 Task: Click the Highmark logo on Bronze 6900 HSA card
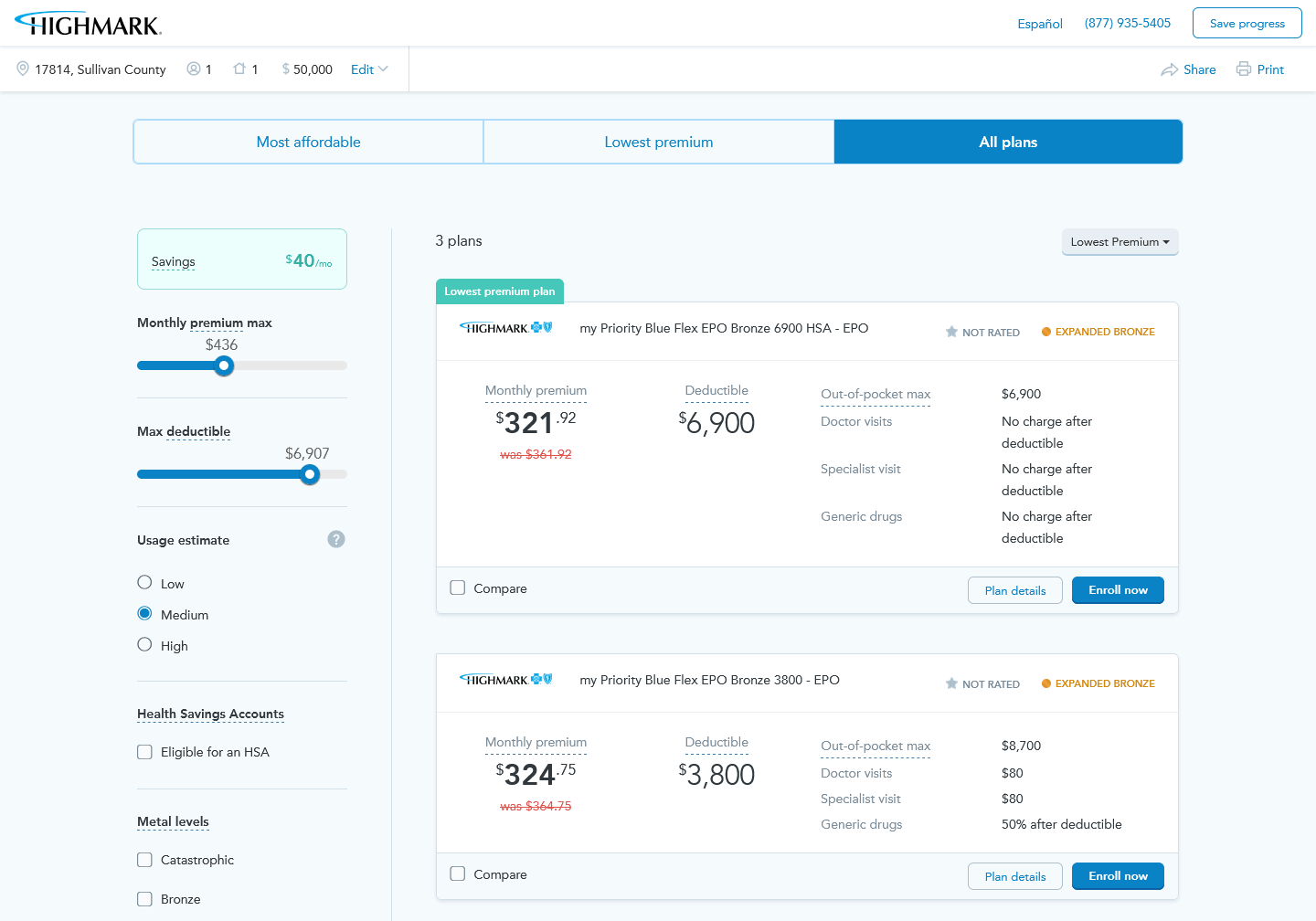click(x=506, y=327)
